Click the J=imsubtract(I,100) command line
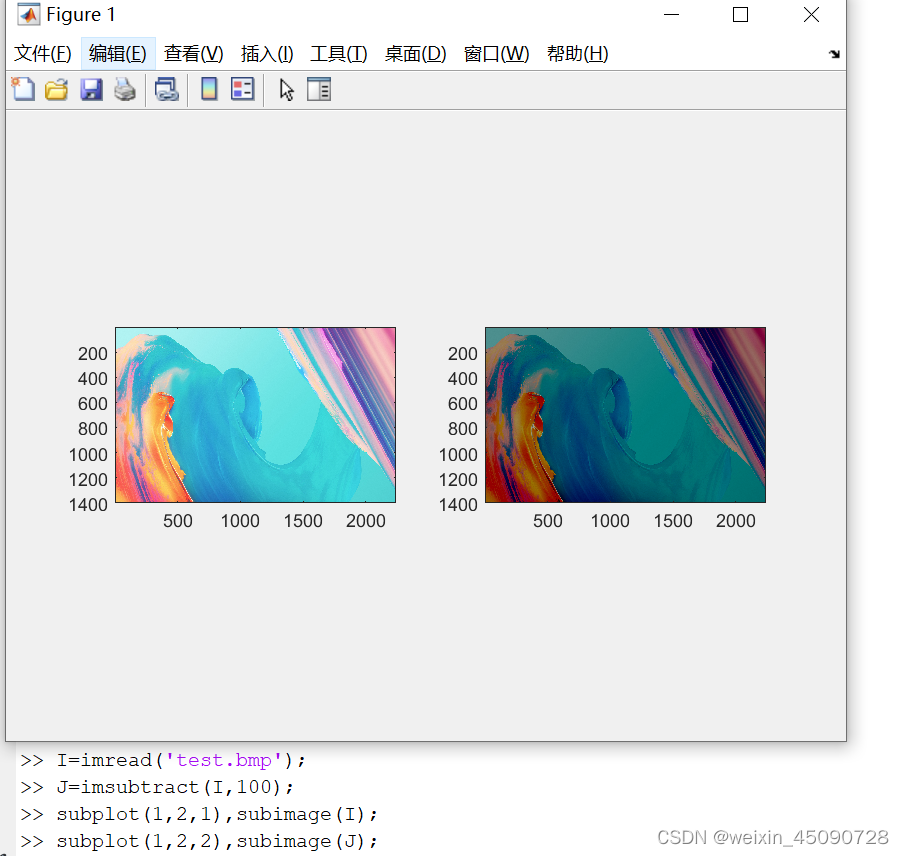The height and width of the screenshot is (856, 904). pyautogui.click(x=175, y=787)
